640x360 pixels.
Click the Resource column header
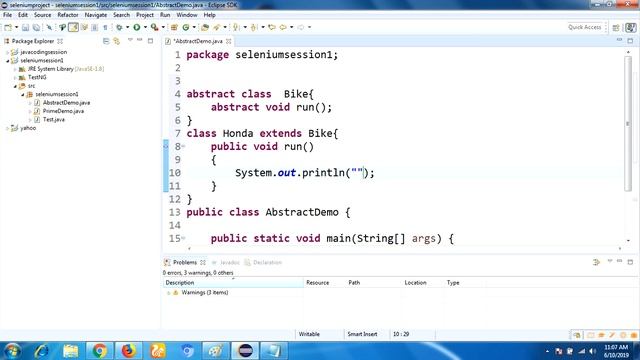coord(324,282)
